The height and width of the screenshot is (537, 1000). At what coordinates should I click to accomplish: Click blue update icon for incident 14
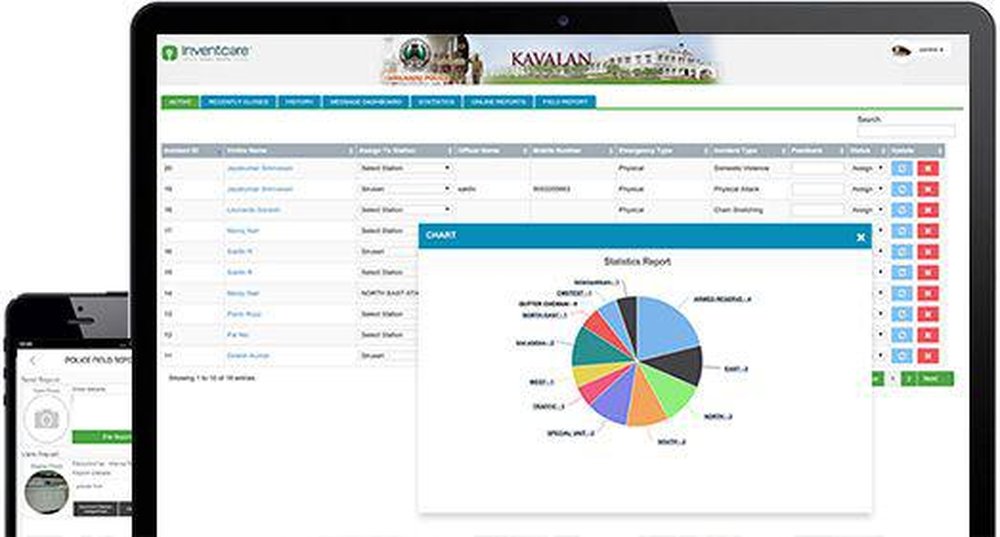901,293
